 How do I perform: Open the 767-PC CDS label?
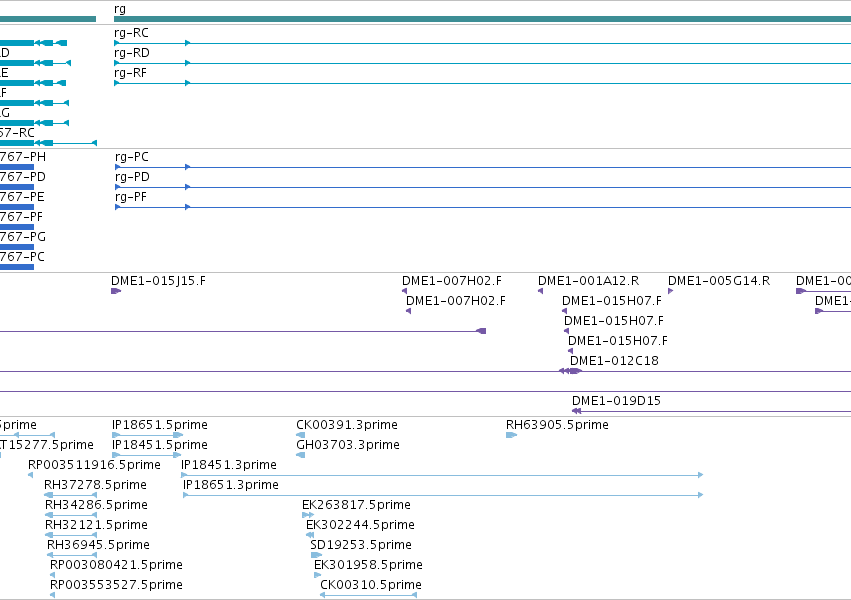22,257
